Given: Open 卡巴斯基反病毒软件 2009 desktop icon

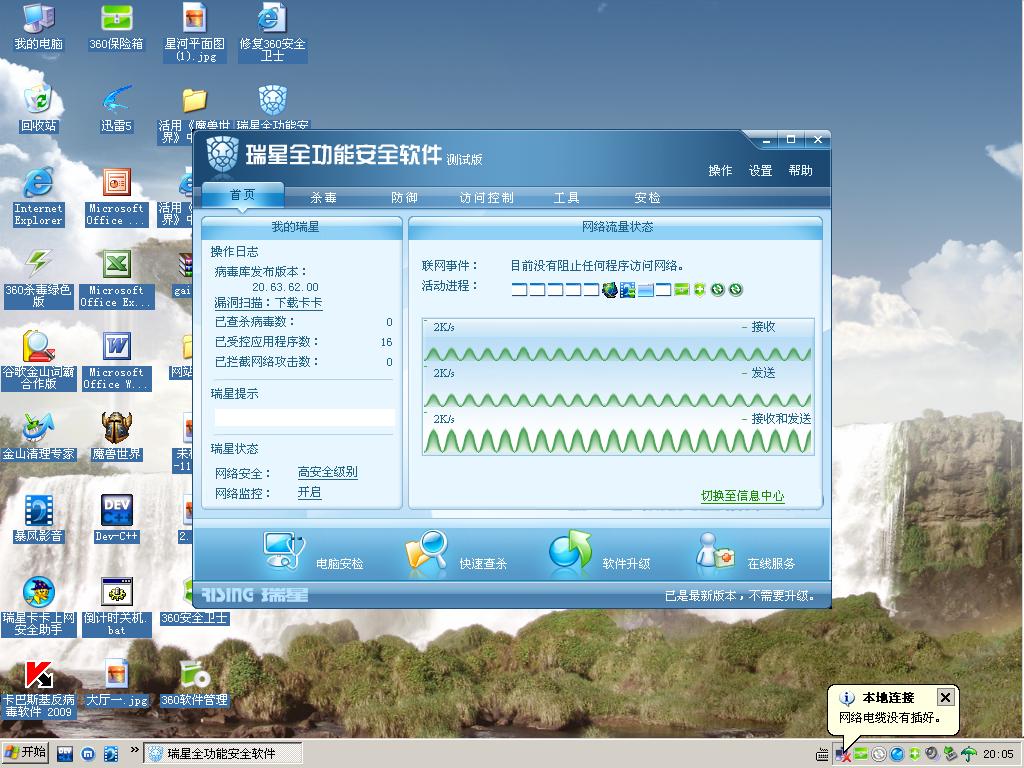Looking at the screenshot, I should point(39,688).
